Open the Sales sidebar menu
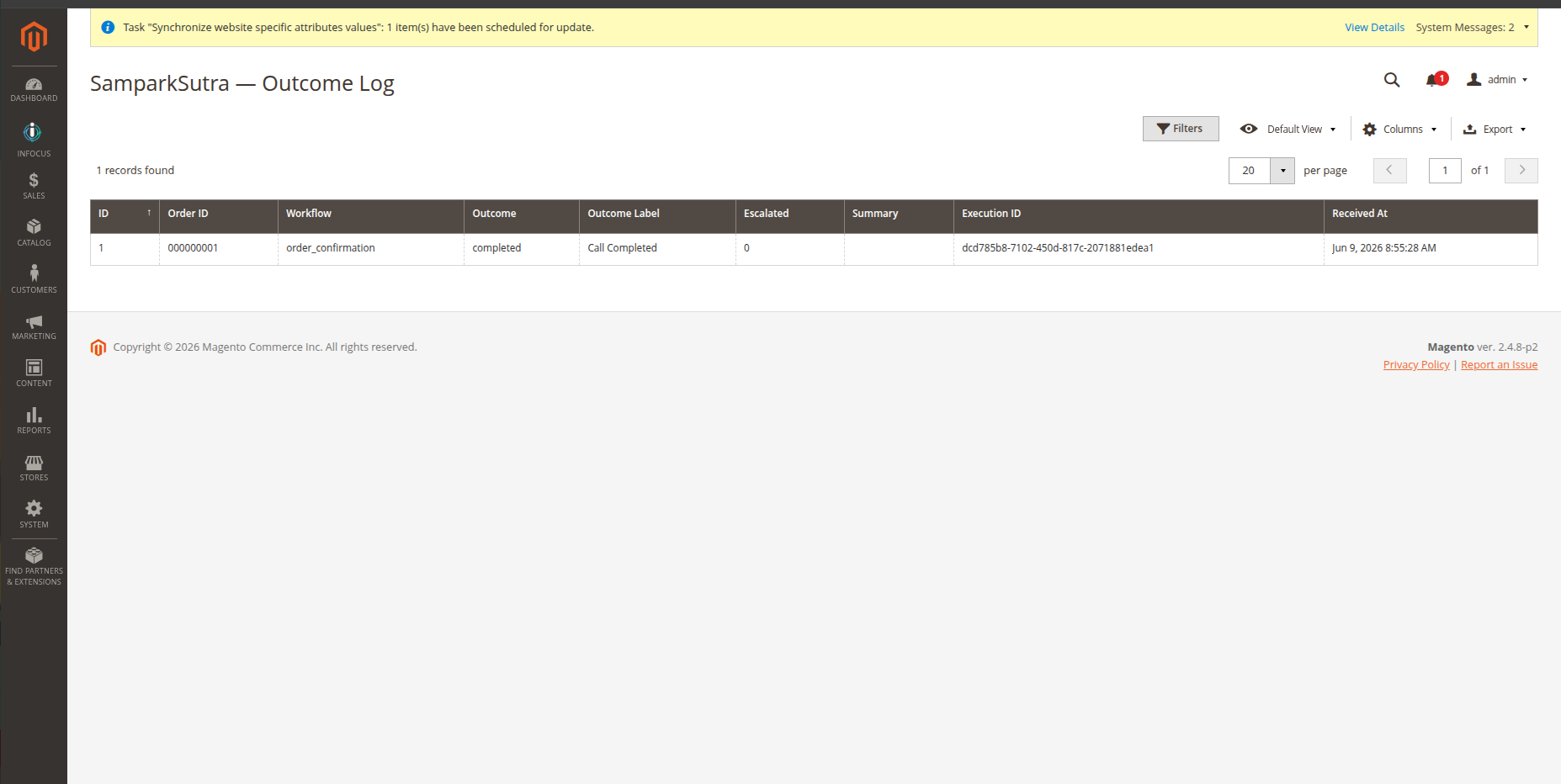1561x784 pixels. point(34,186)
